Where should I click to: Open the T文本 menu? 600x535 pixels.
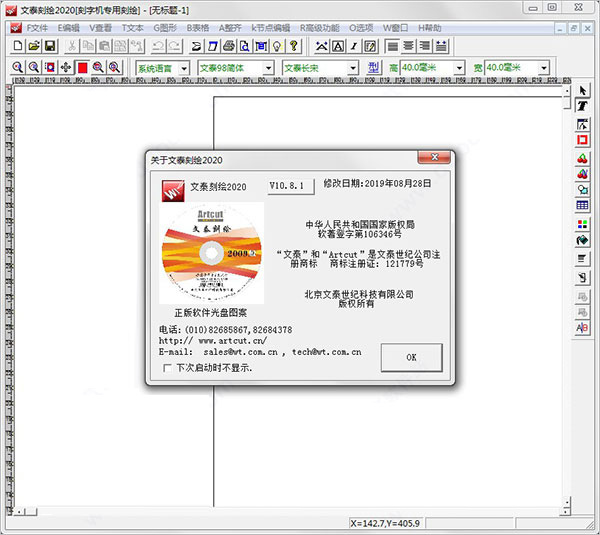(x=132, y=28)
